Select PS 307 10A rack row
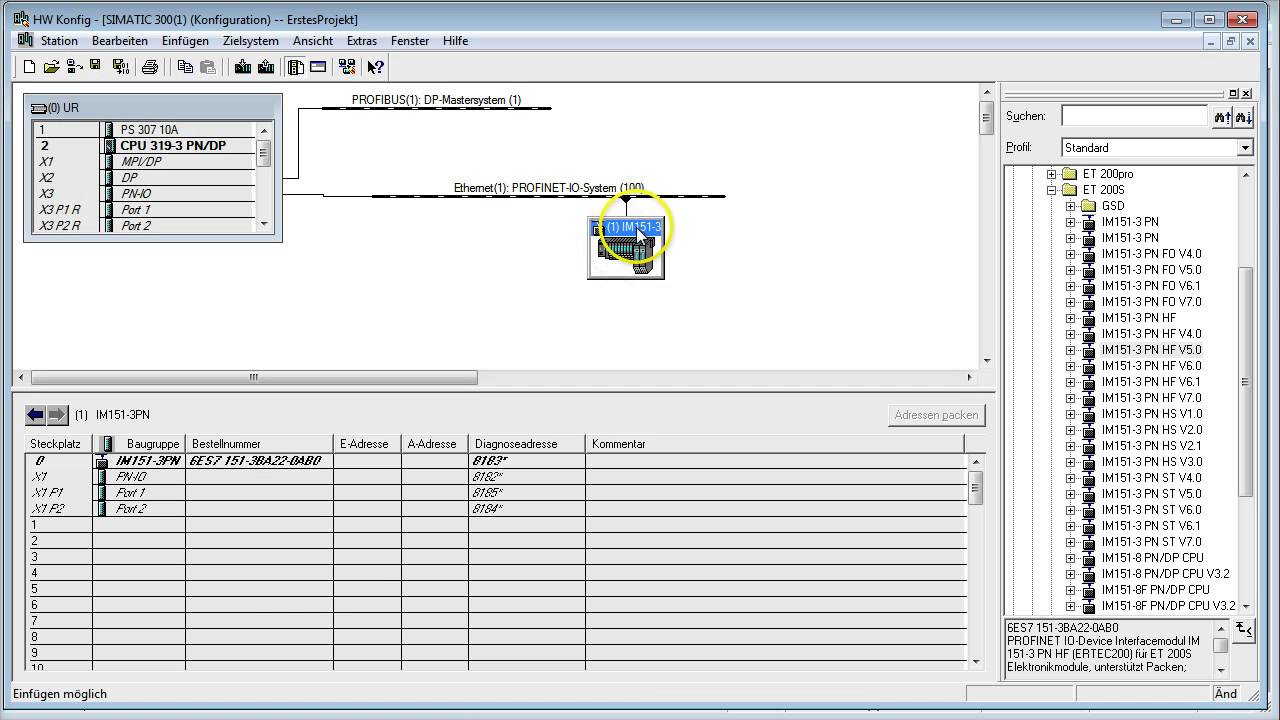This screenshot has width=1280, height=720. (x=146, y=130)
